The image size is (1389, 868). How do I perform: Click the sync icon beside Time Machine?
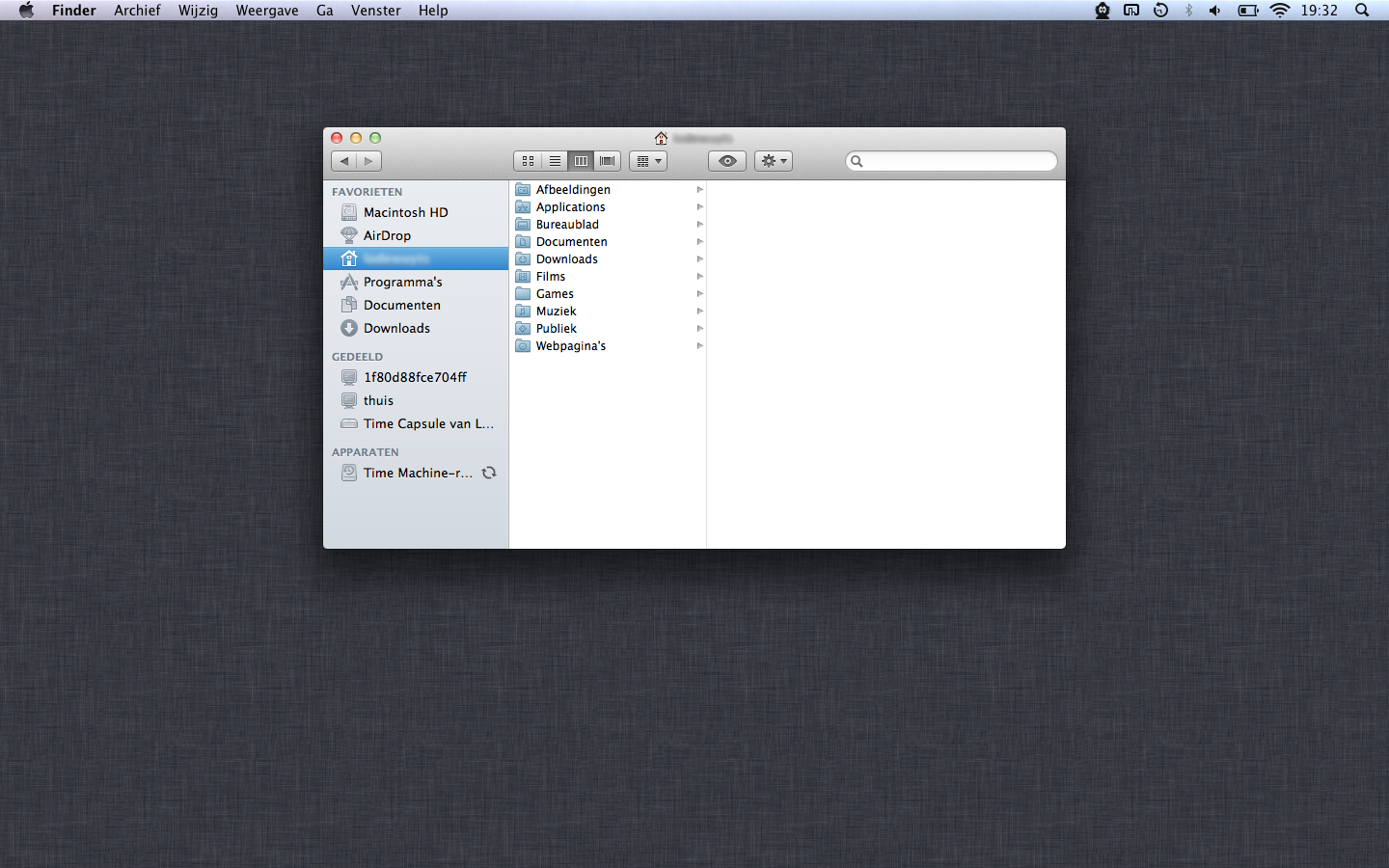point(489,473)
